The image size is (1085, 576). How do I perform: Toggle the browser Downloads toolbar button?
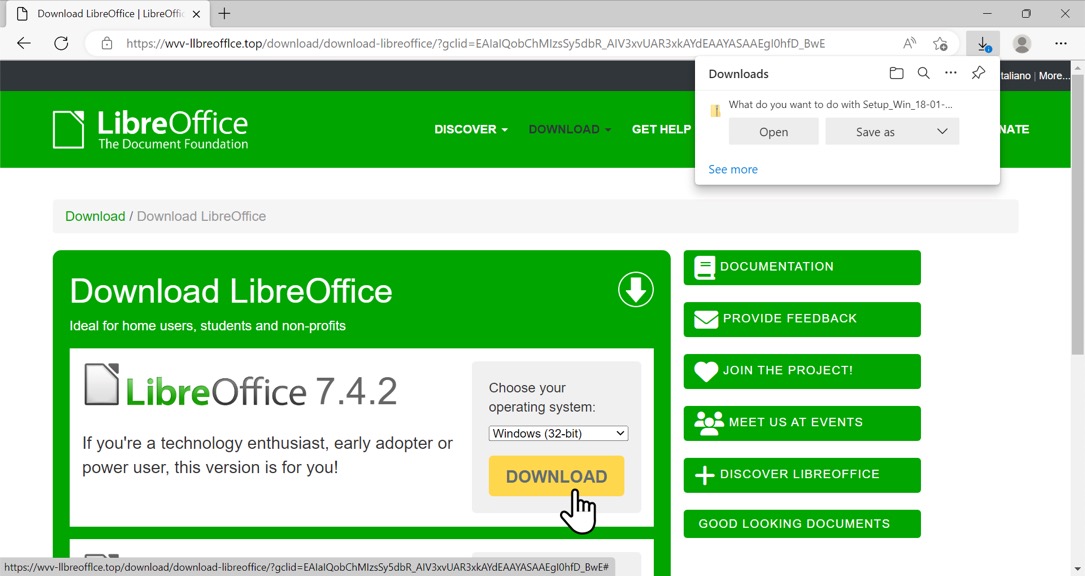pos(983,44)
